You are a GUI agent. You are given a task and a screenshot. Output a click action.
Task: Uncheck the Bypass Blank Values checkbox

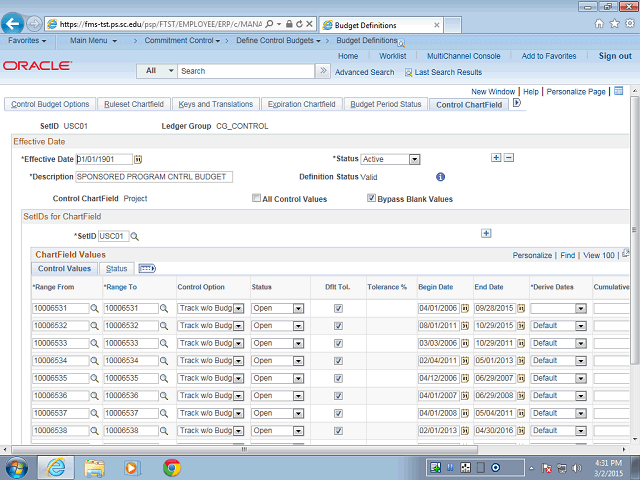pos(371,199)
